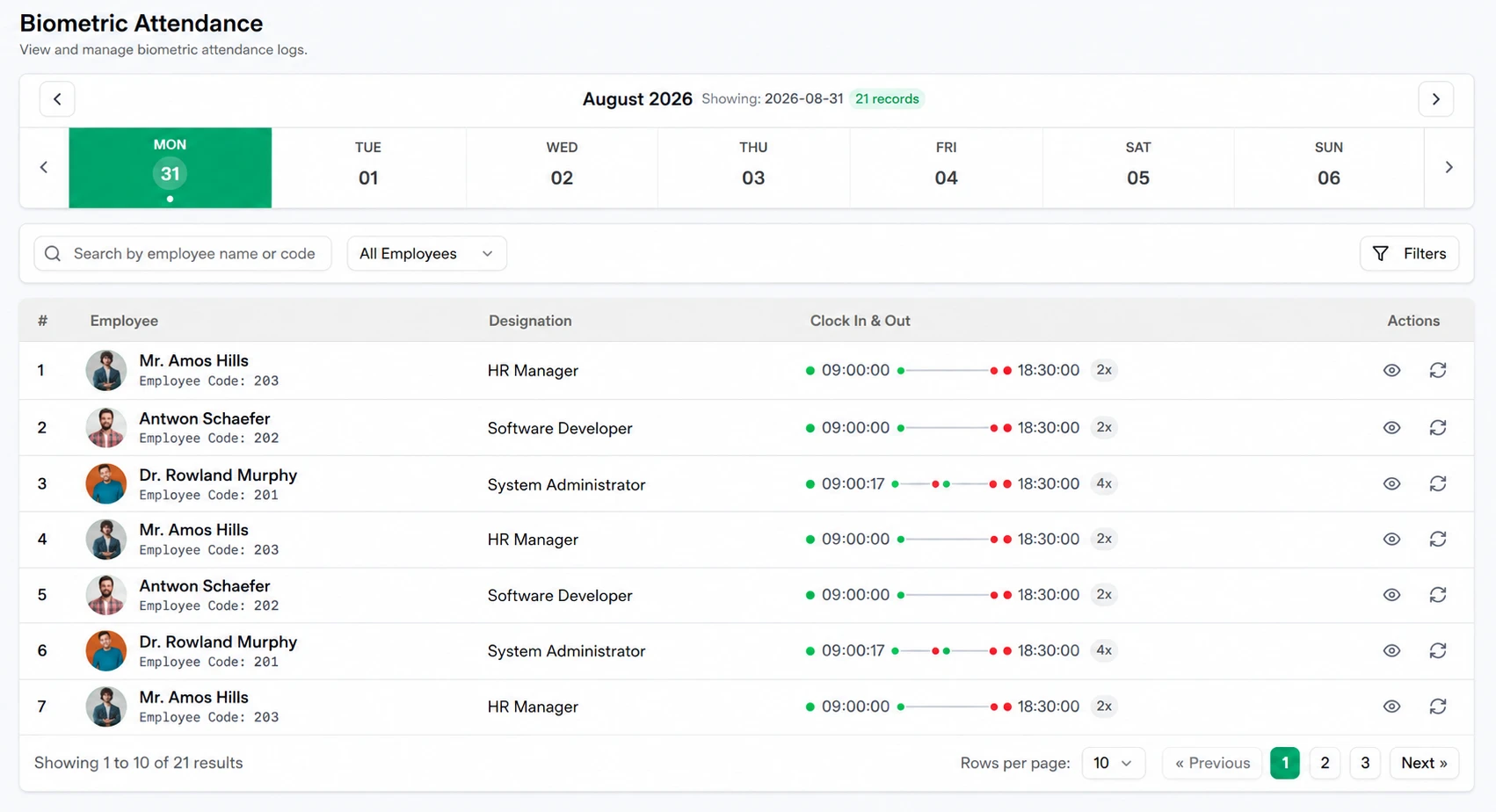
Task: Click eye icon in row 4
Action: [1391, 539]
